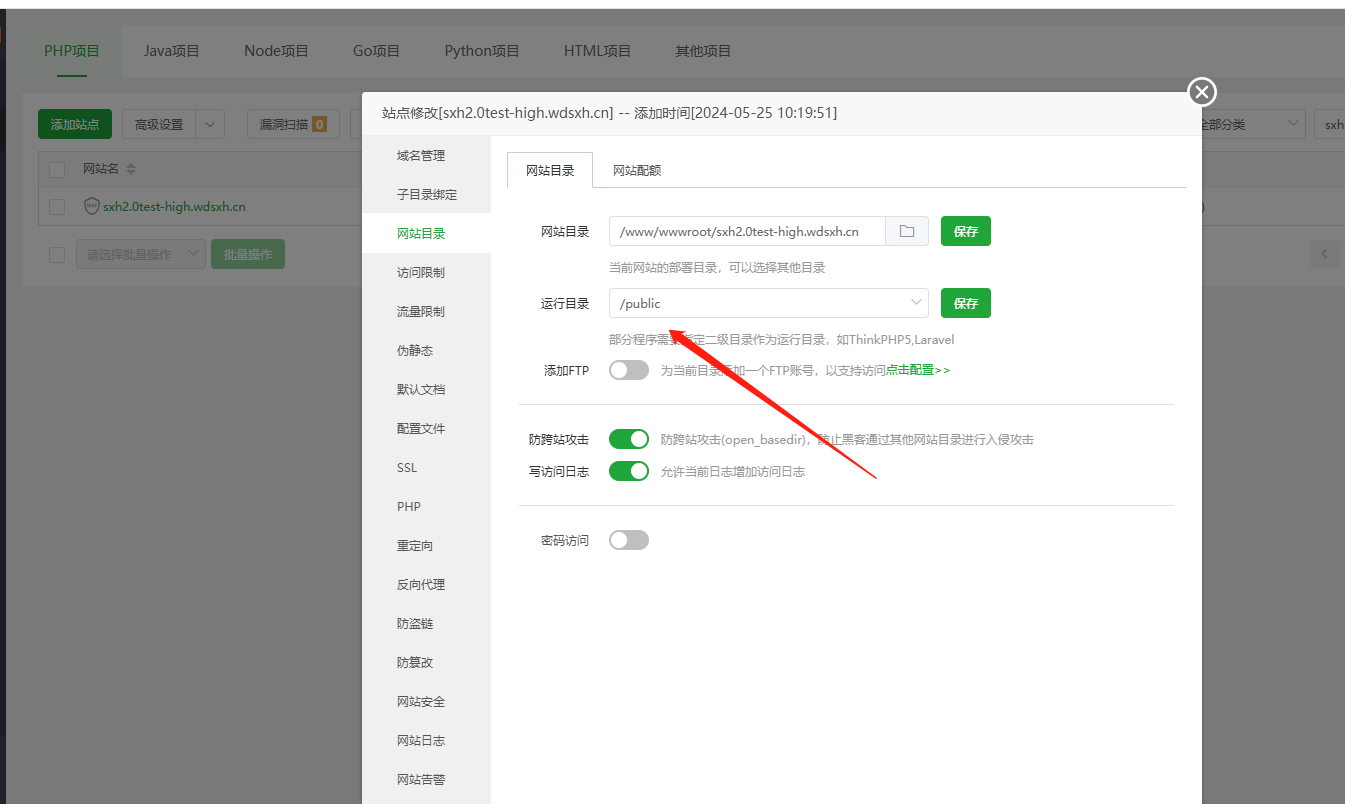
Task: Click the website directory path input field
Action: pos(747,231)
